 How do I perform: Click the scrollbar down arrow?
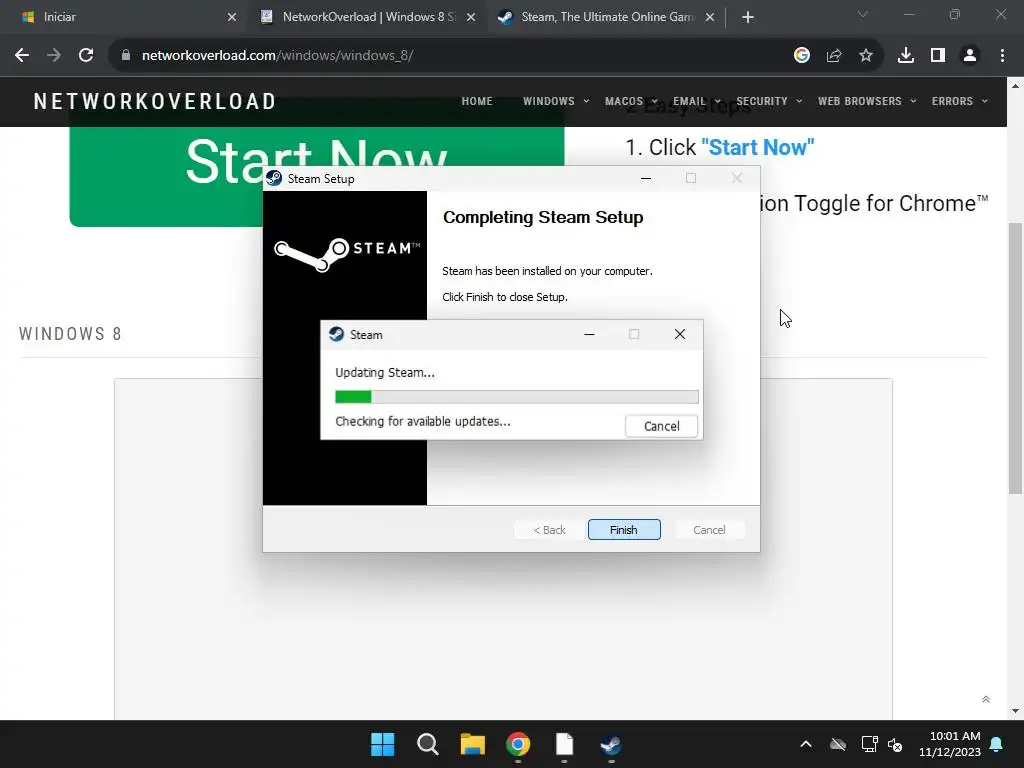tap(1016, 711)
